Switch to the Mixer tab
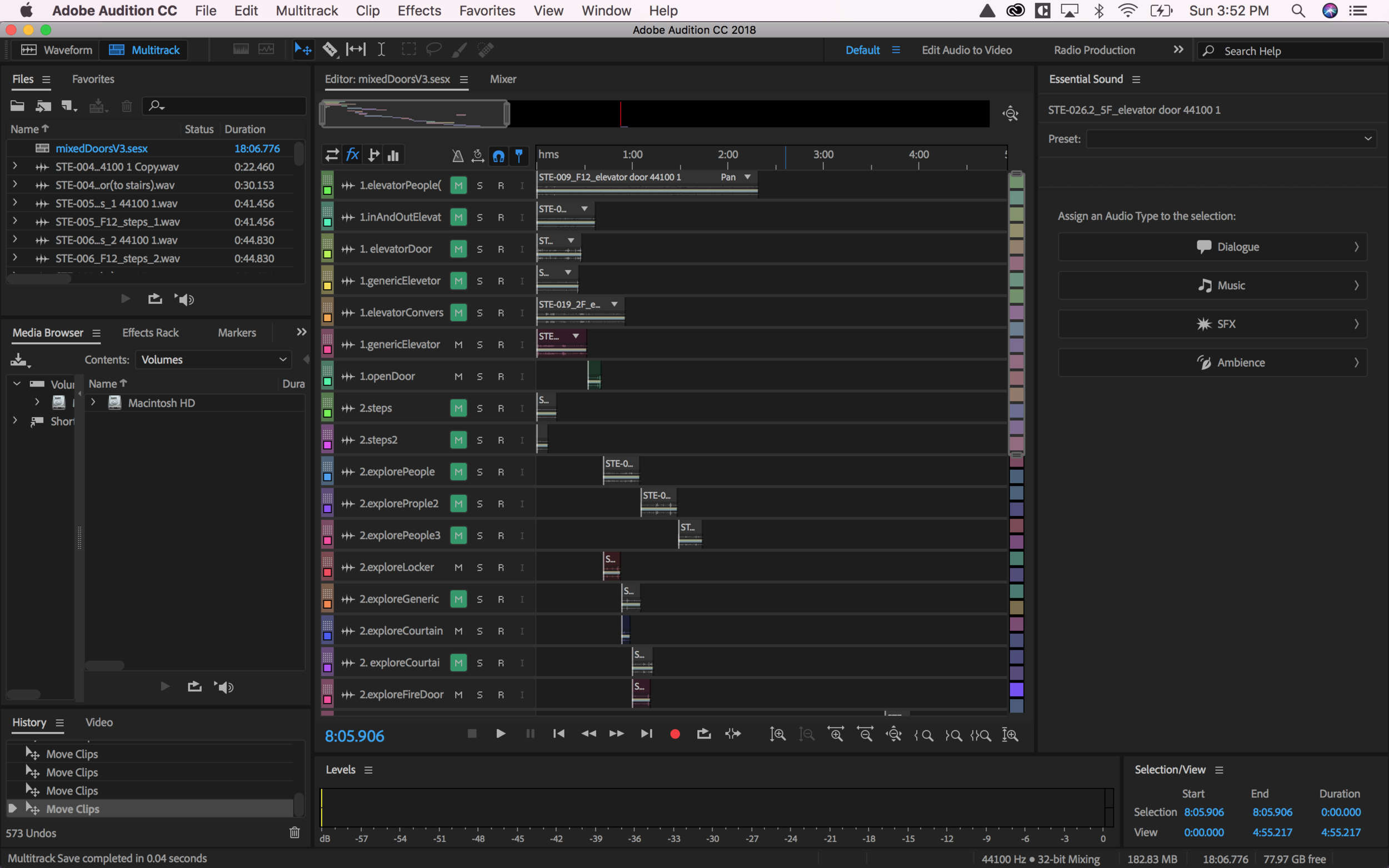The width and height of the screenshot is (1389, 868). (502, 79)
